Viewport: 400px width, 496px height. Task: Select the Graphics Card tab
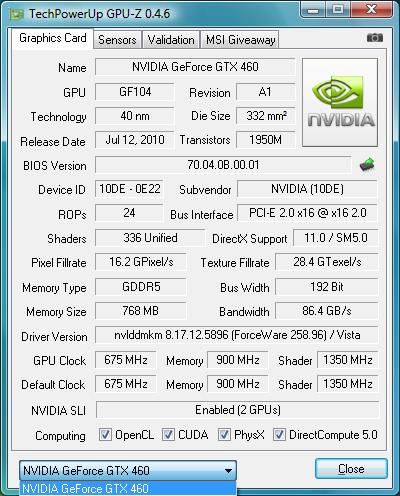(x=53, y=38)
